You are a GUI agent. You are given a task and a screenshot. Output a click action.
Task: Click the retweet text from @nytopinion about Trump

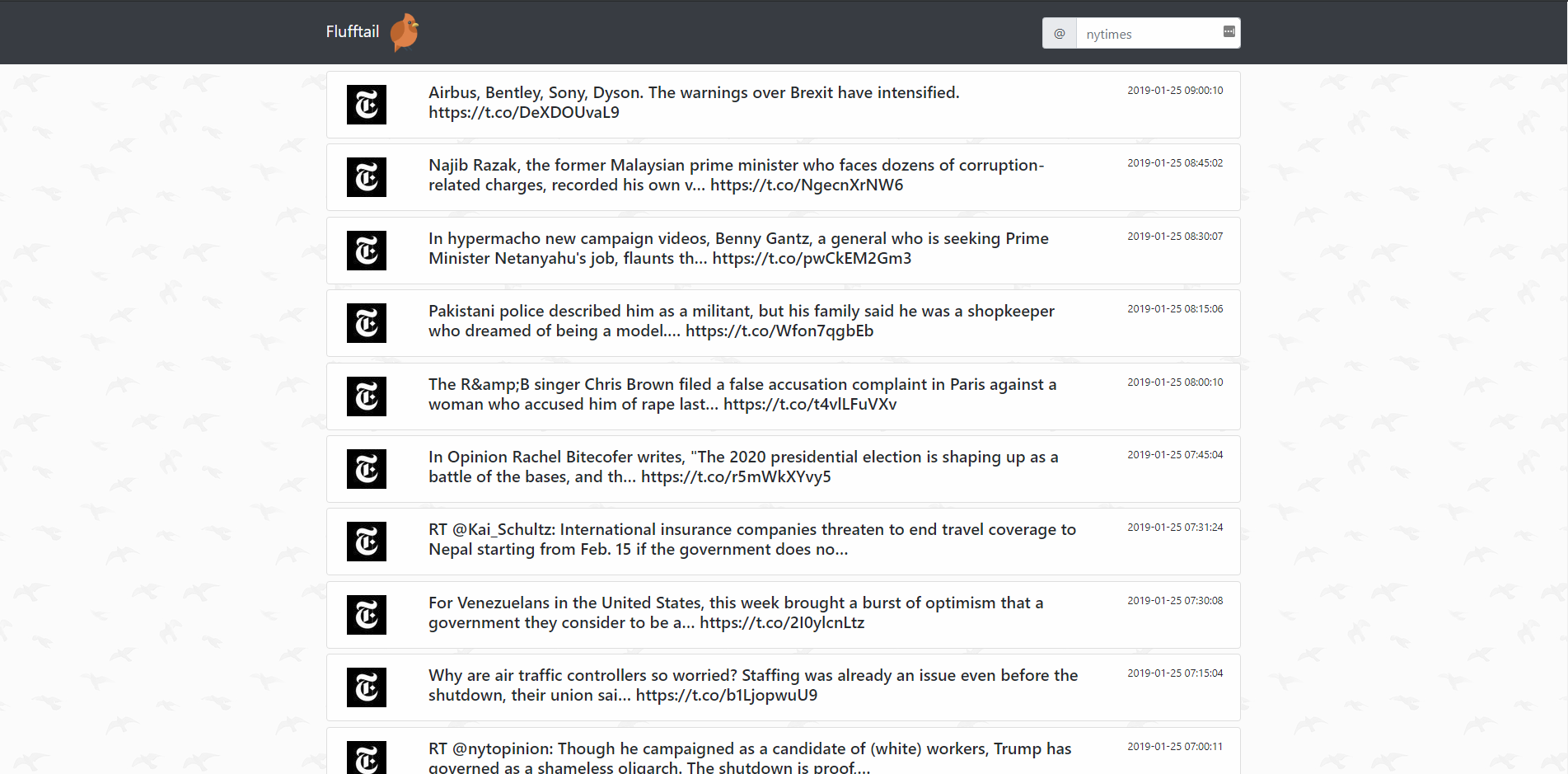[750, 757]
